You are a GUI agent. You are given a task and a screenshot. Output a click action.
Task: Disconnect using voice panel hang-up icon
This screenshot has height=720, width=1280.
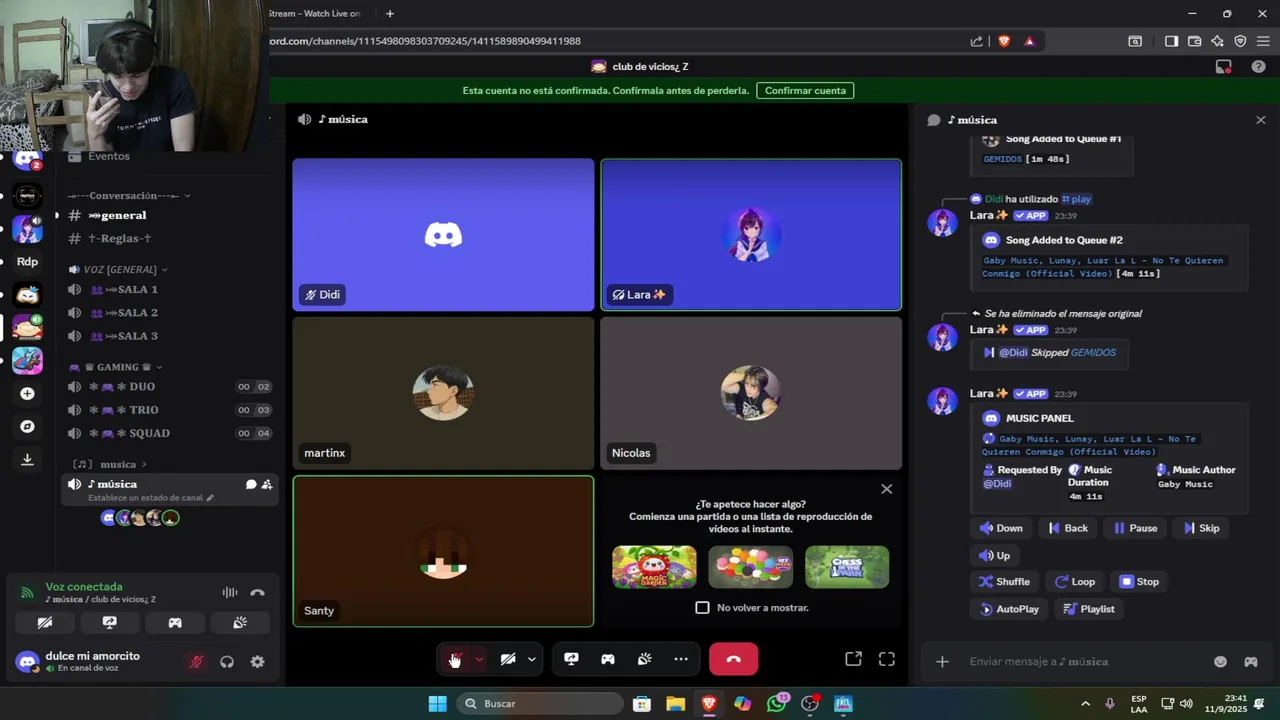click(x=258, y=592)
